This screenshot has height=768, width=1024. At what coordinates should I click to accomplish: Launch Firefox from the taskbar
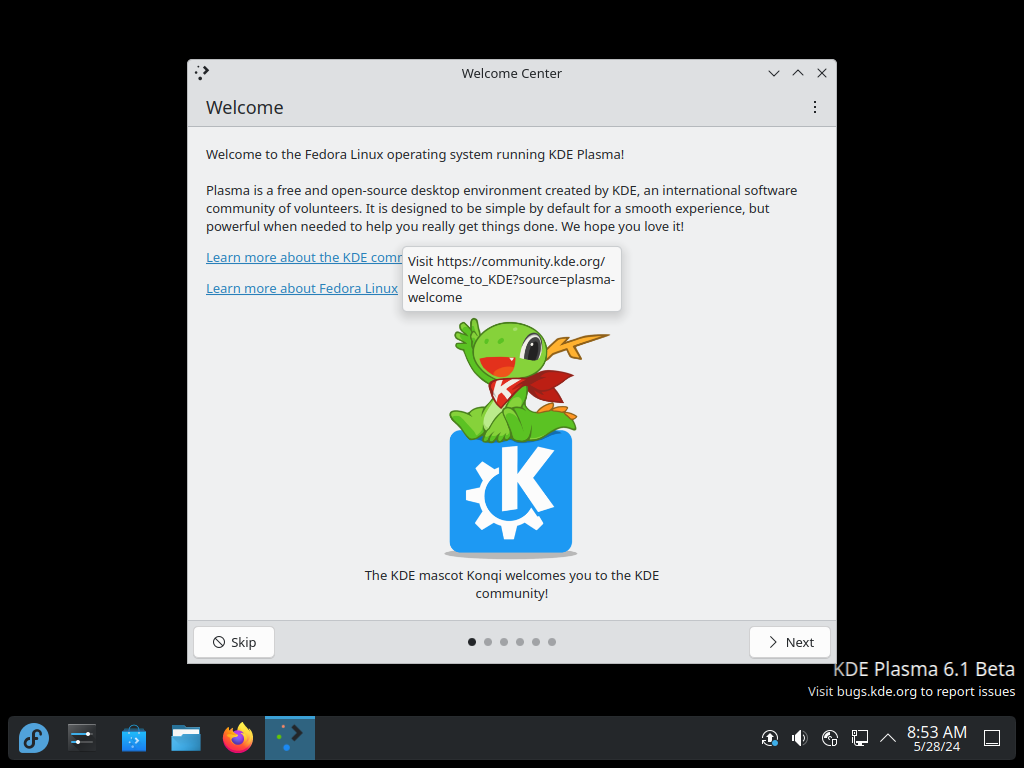238,738
